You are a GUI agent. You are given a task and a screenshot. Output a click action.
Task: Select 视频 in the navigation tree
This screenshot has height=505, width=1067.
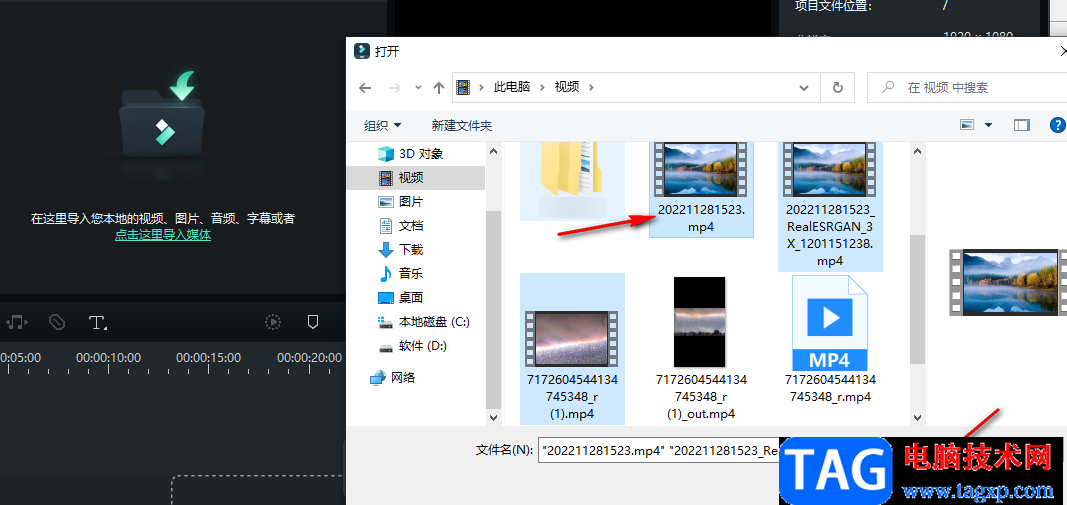click(x=416, y=178)
